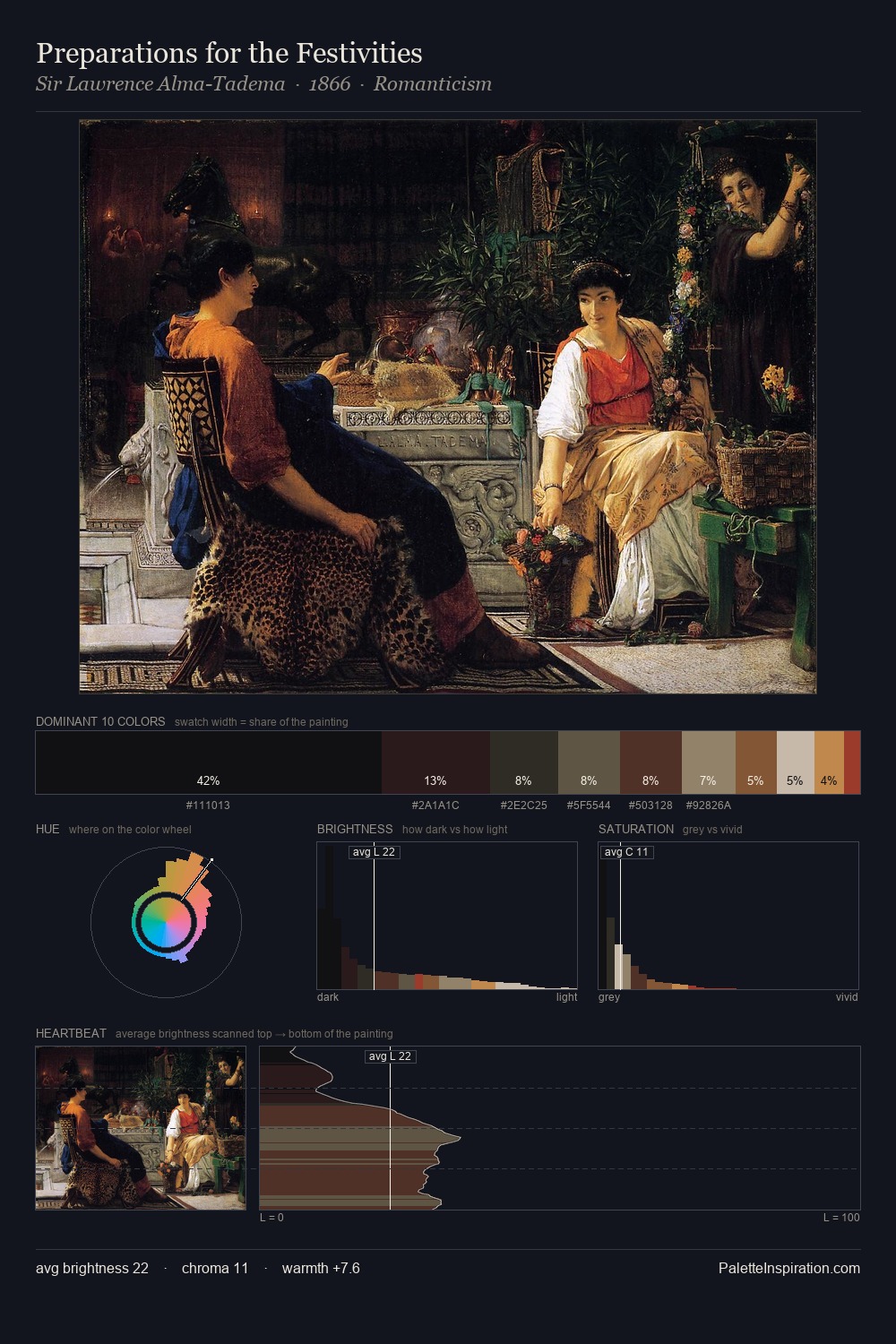Click "avg L 22" label in Brightness histogram
This screenshot has width=896, height=1344.
[375, 852]
